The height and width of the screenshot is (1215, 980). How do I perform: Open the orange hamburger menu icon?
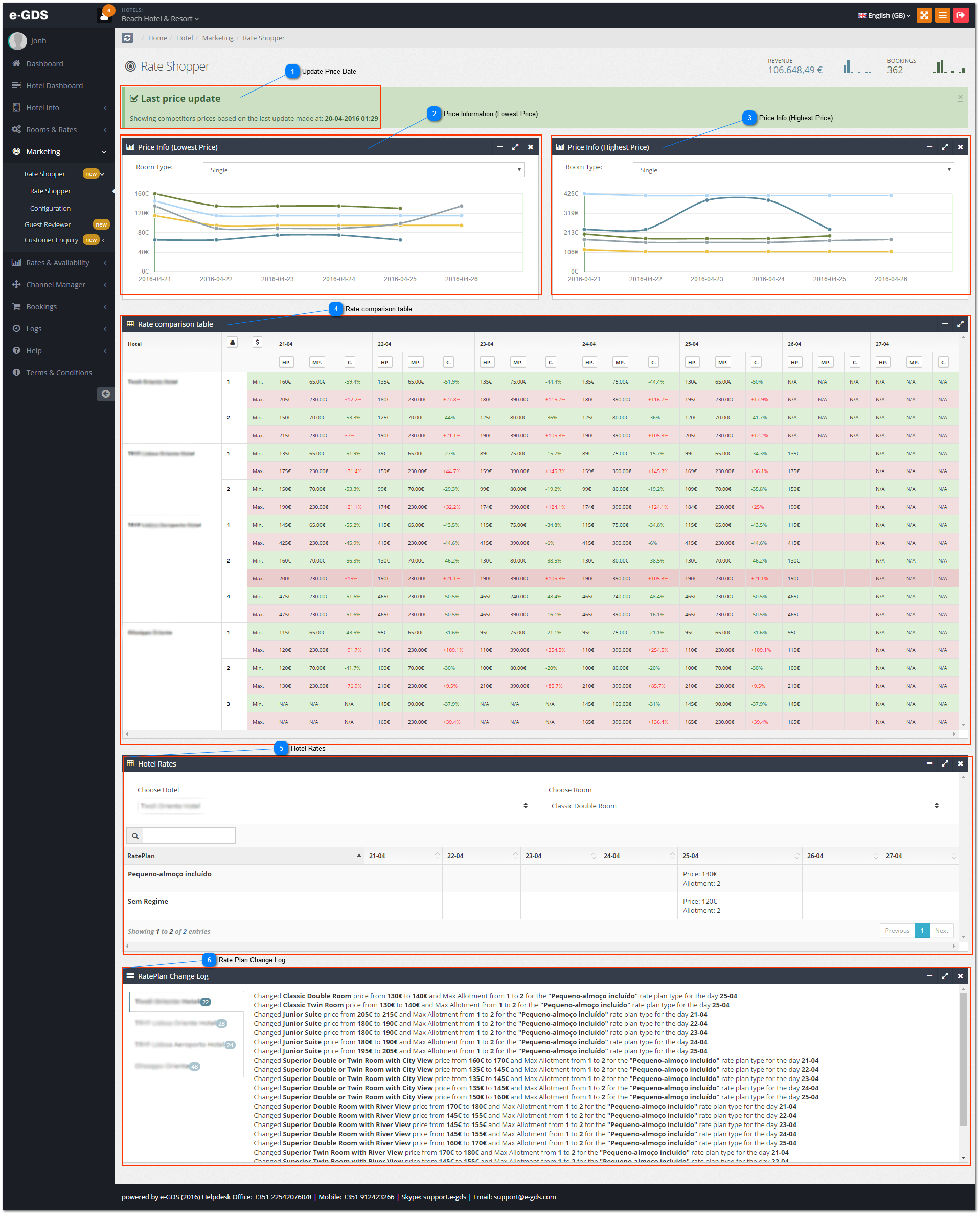click(x=942, y=15)
